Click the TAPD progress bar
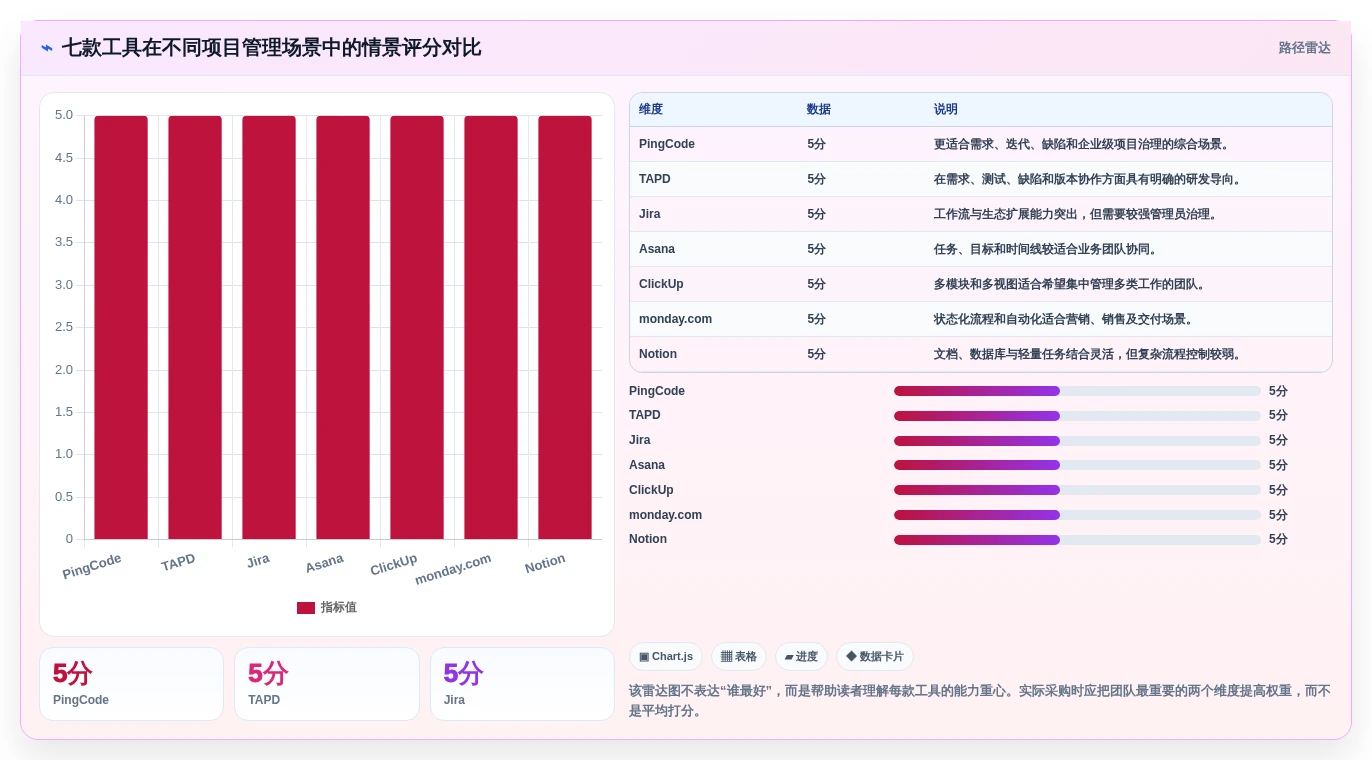 [1077, 415]
